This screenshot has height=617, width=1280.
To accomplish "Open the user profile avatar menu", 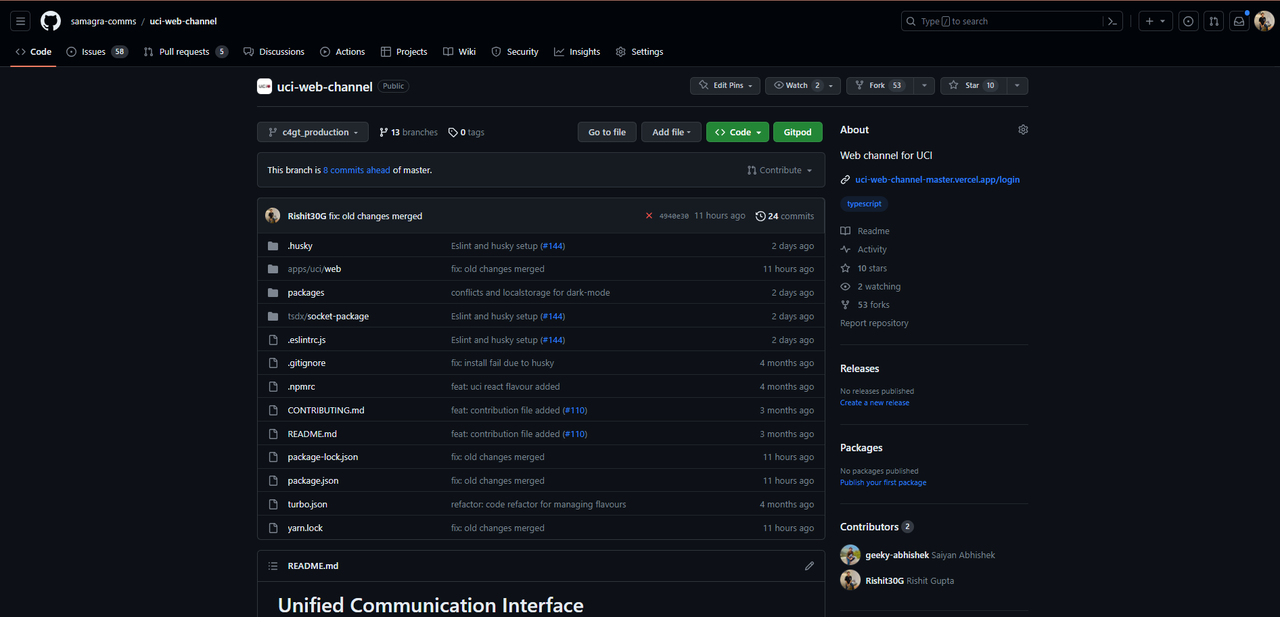I will pos(1264,21).
